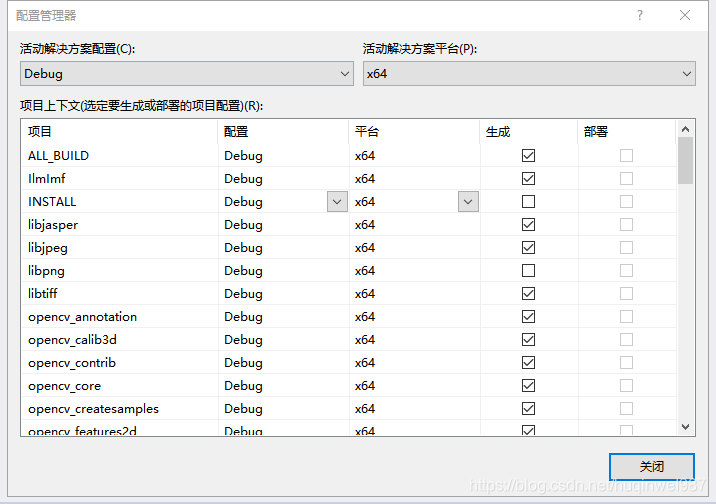Uncheck the libjpeg build checkbox
The image size is (716, 504).
point(528,247)
